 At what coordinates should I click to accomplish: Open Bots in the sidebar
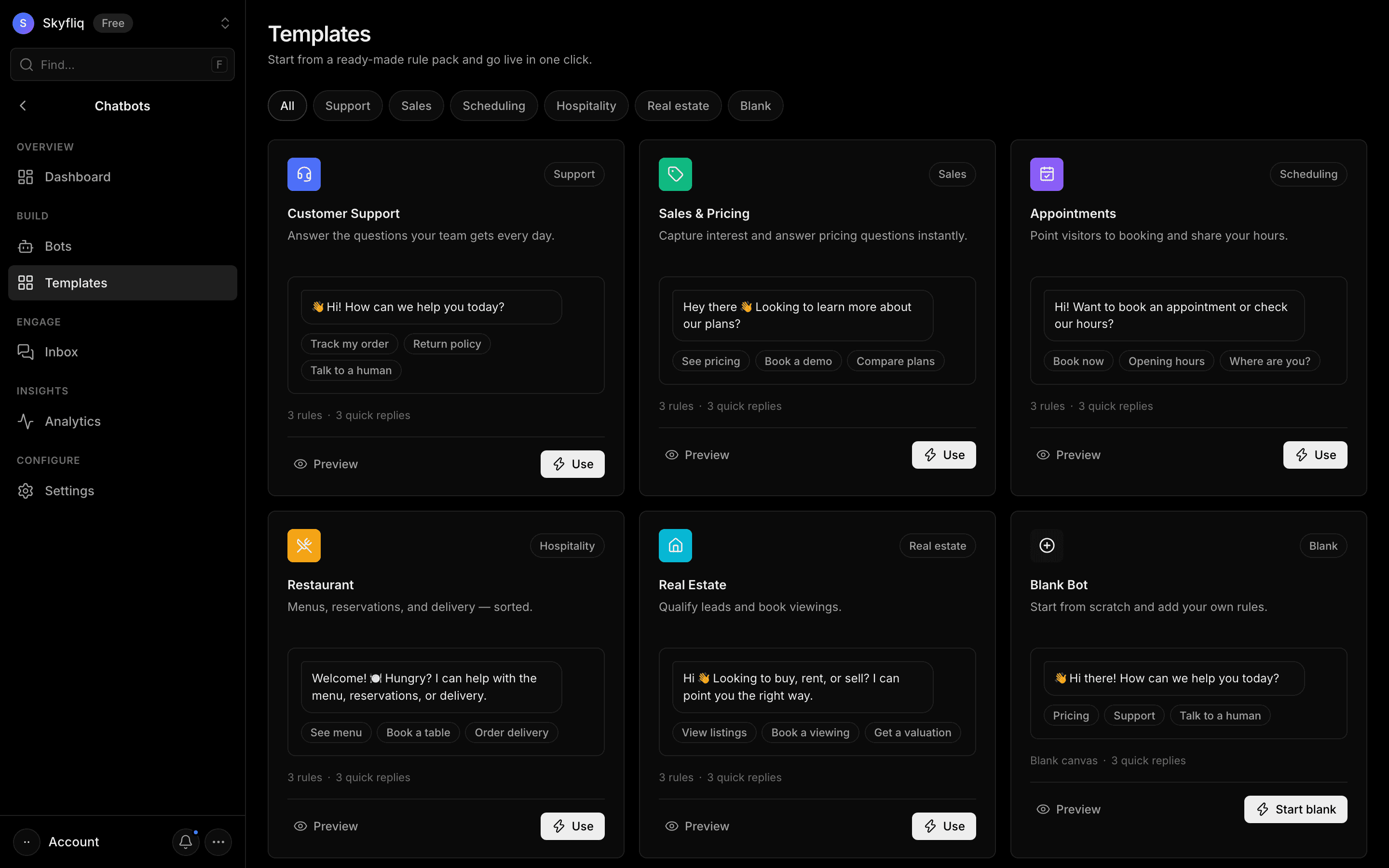[122, 246]
